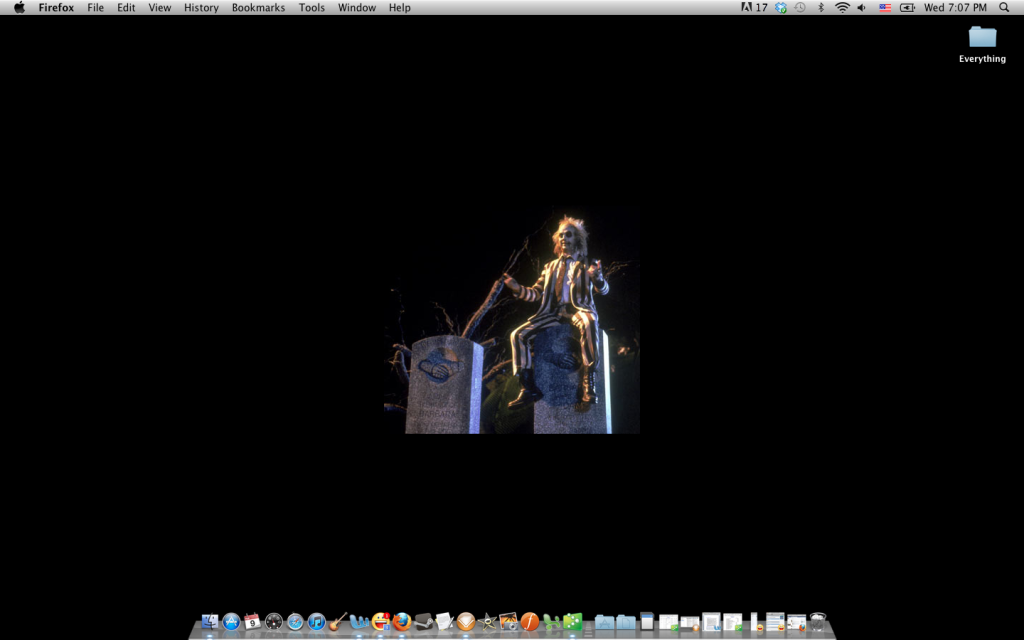1024x640 pixels.
Task: Open TextEdit document-and-pen Dock icon
Action: (x=445, y=621)
